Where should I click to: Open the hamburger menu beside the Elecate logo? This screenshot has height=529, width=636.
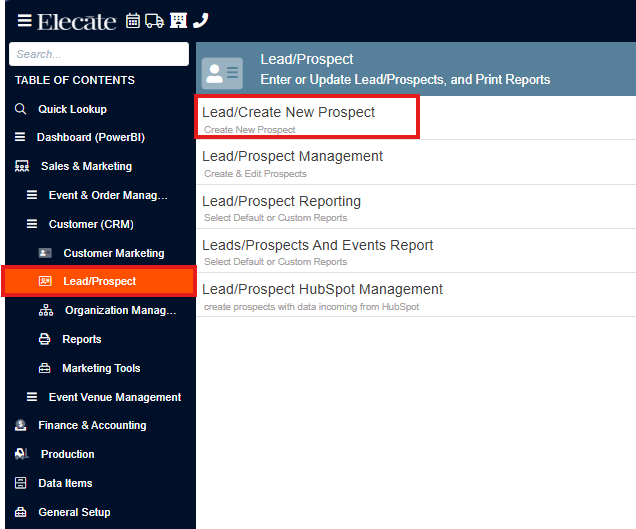(x=24, y=20)
